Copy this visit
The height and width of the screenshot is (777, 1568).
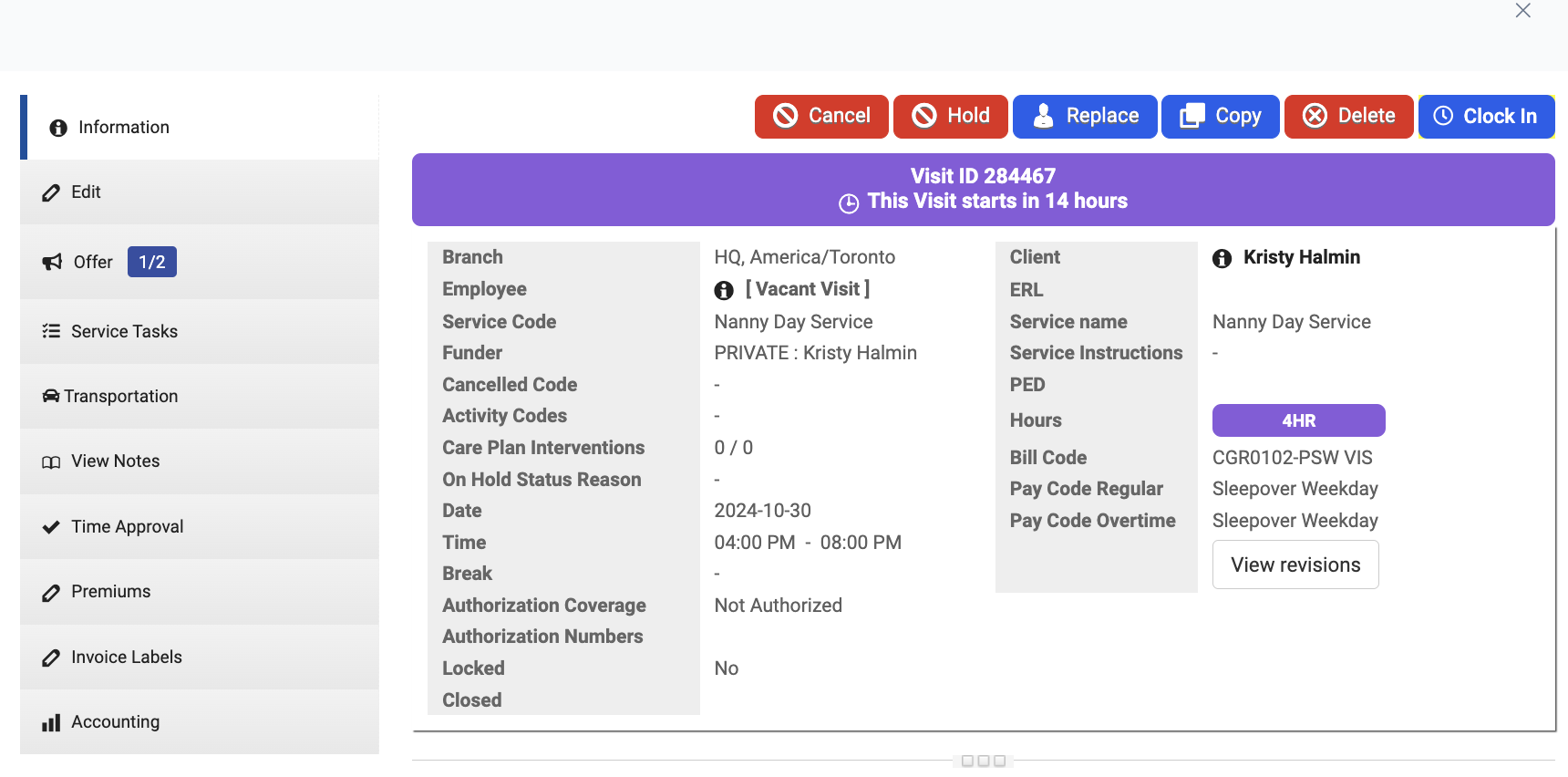[x=1220, y=117]
